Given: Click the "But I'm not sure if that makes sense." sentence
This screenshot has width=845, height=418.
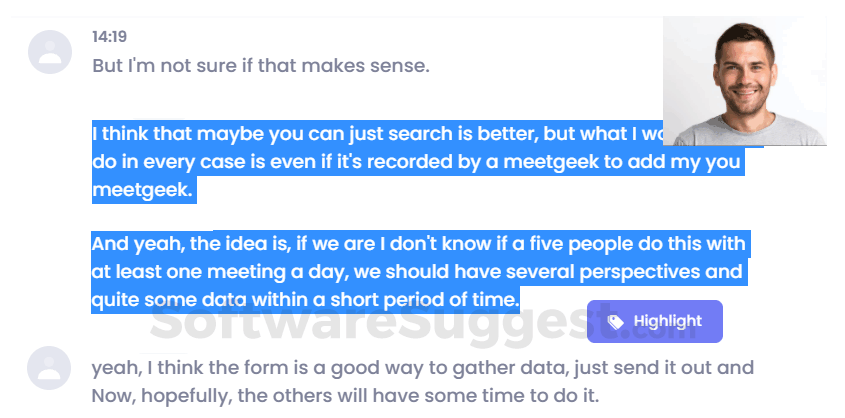Looking at the screenshot, I should pyautogui.click(x=260, y=66).
